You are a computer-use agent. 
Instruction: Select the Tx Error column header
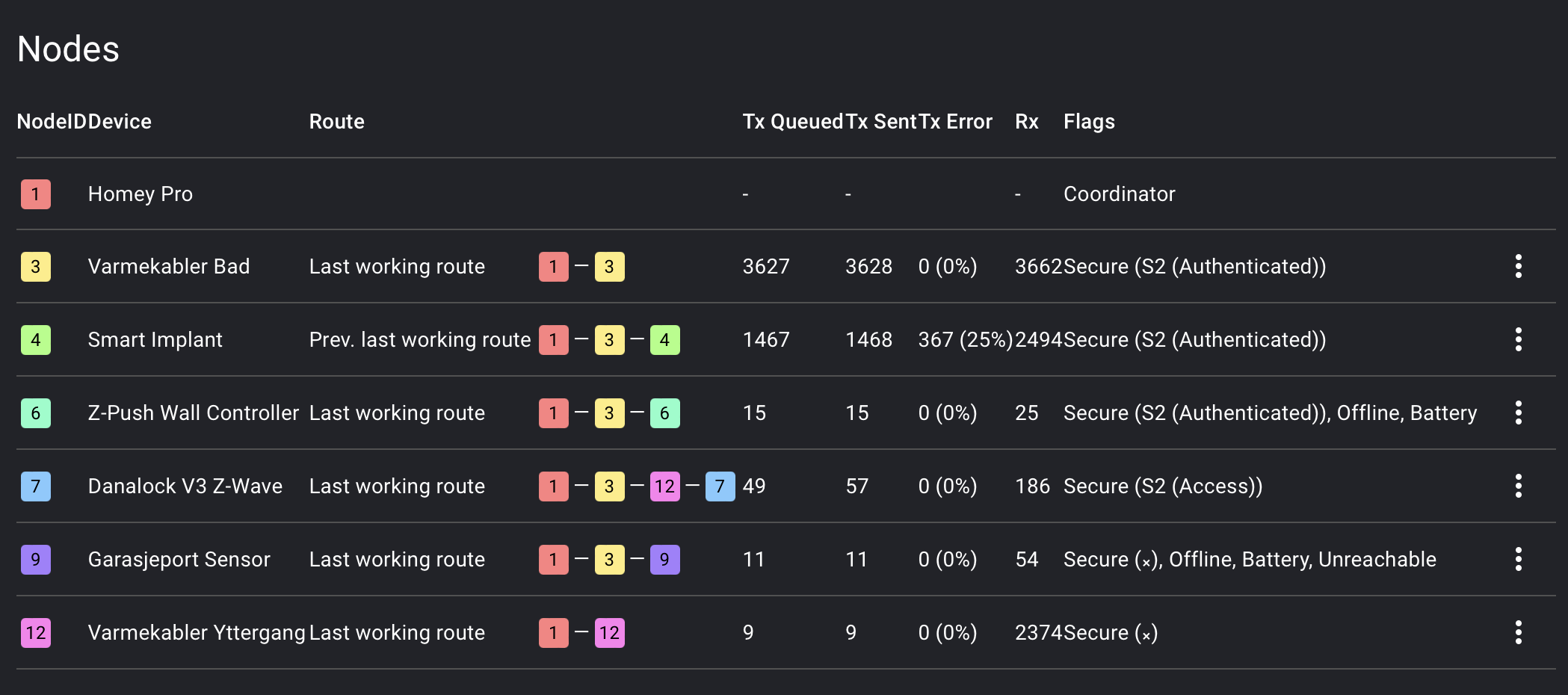(955, 122)
